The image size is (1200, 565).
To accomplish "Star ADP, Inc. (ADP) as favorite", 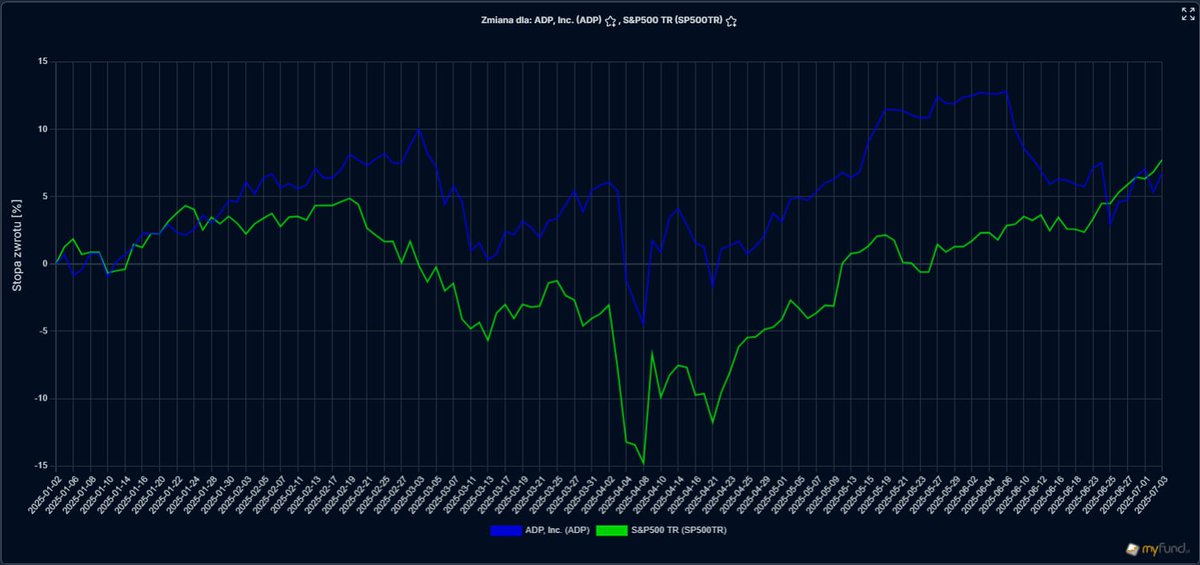I will pos(611,21).
